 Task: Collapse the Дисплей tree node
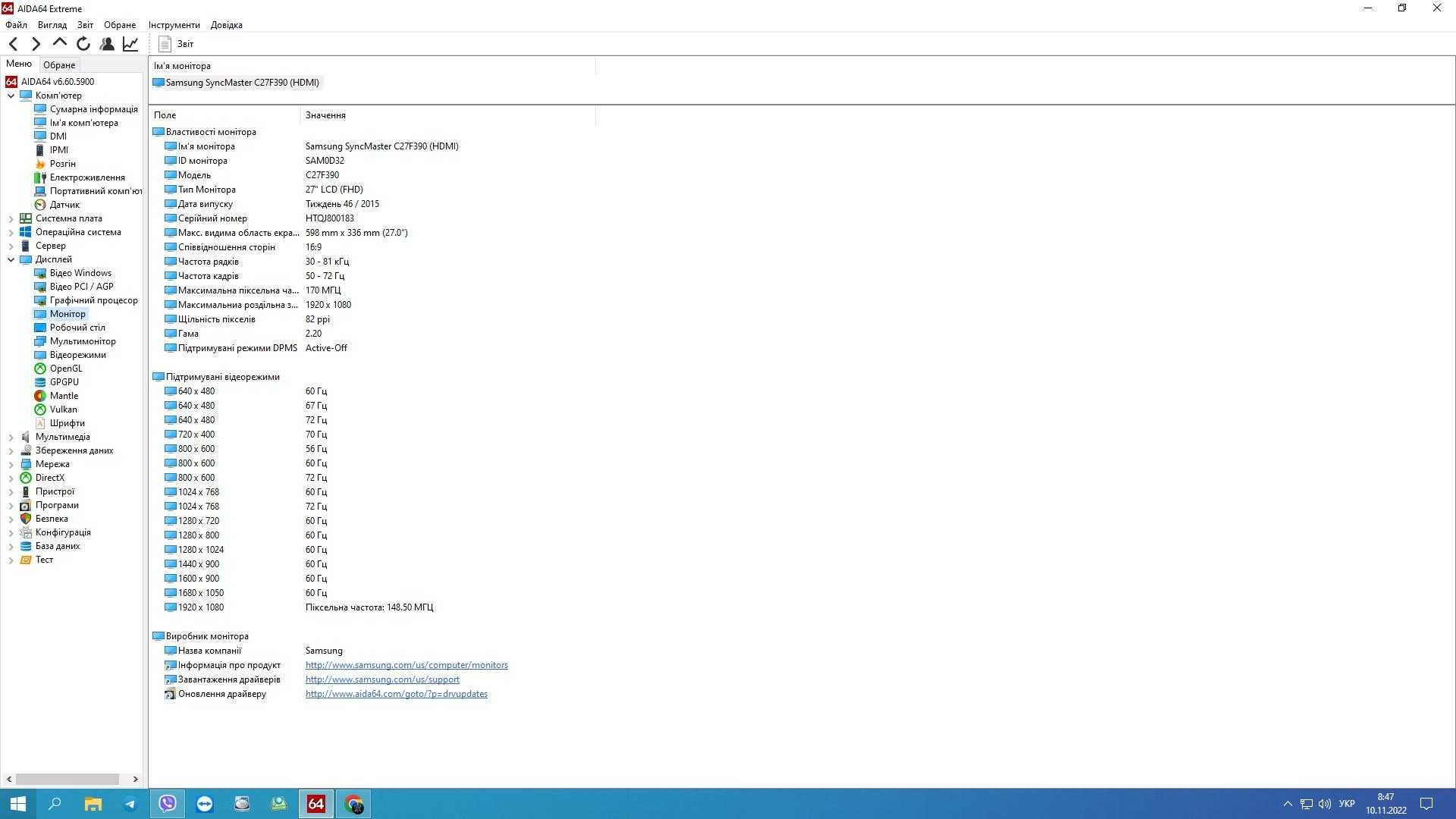coord(11,259)
